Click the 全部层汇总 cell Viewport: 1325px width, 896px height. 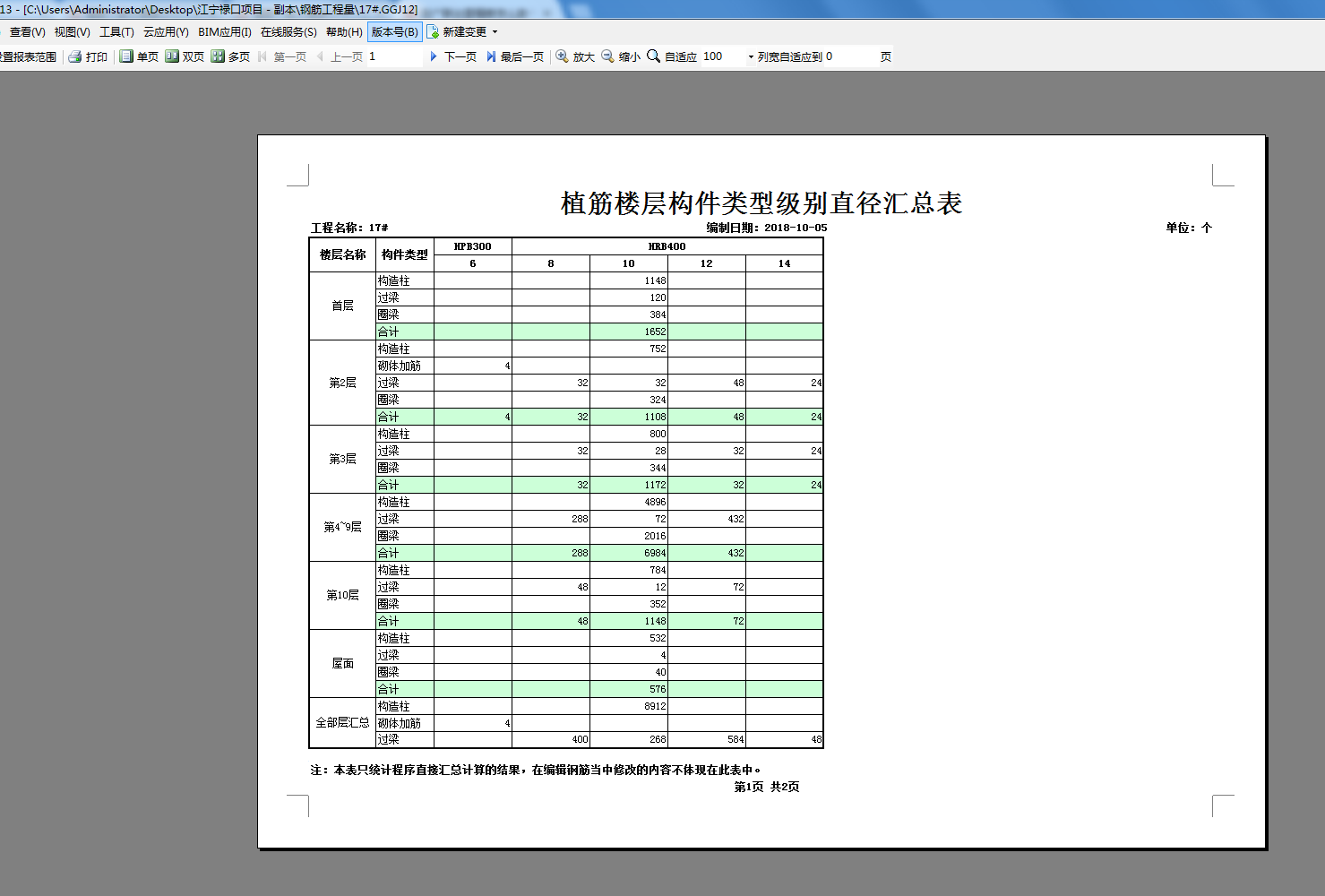point(342,722)
